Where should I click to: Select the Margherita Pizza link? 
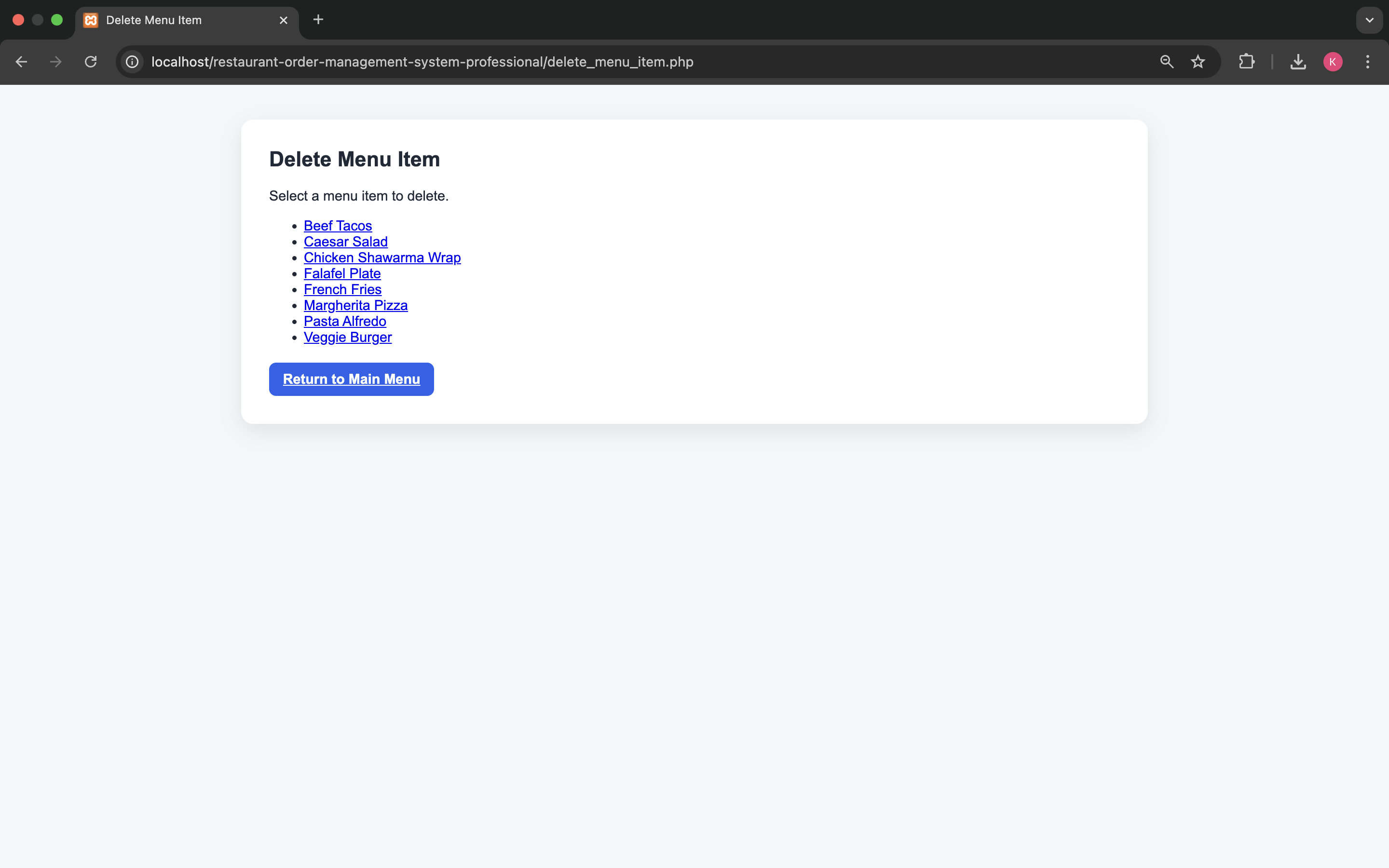355,305
